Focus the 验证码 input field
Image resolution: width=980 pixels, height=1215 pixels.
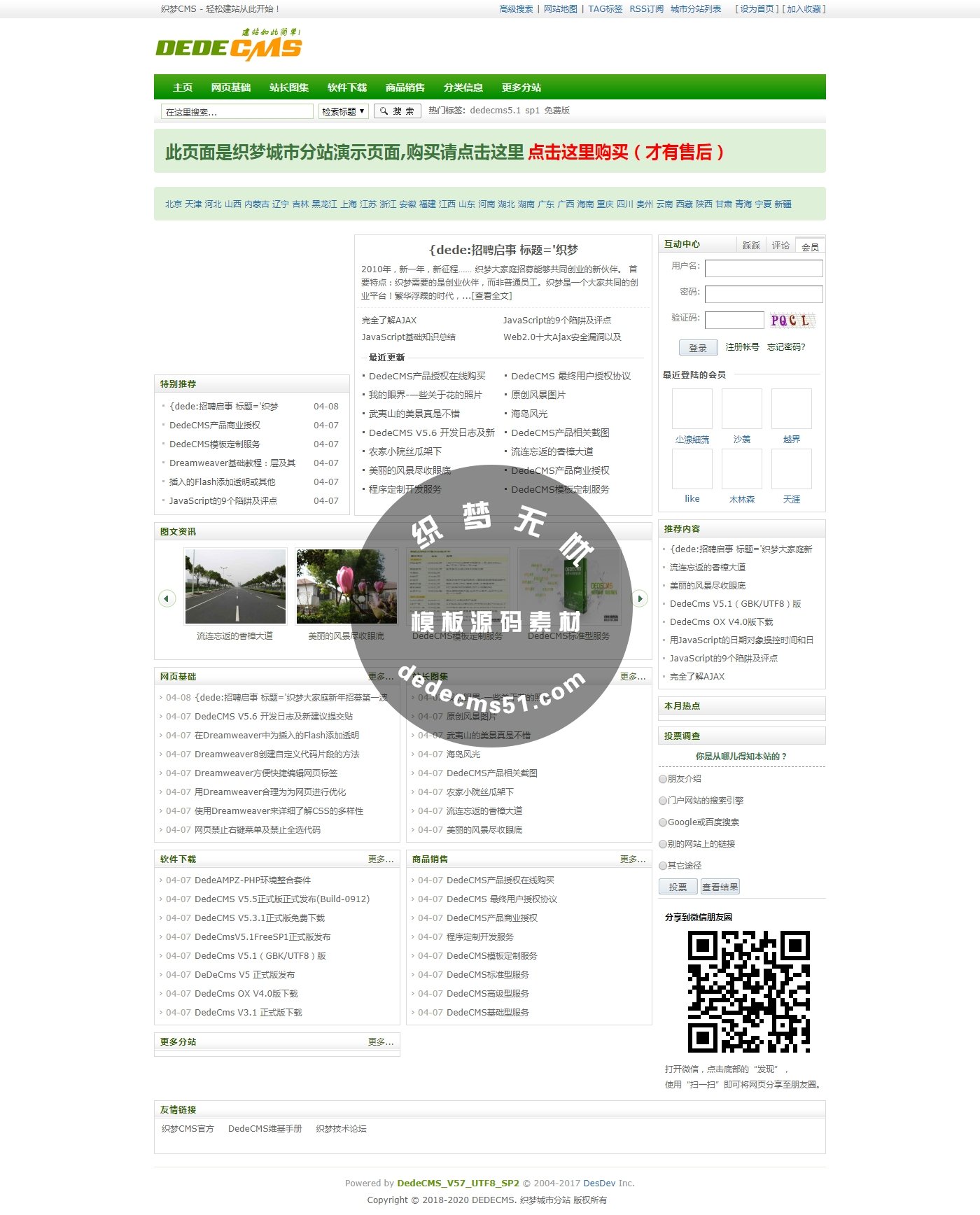[x=734, y=320]
